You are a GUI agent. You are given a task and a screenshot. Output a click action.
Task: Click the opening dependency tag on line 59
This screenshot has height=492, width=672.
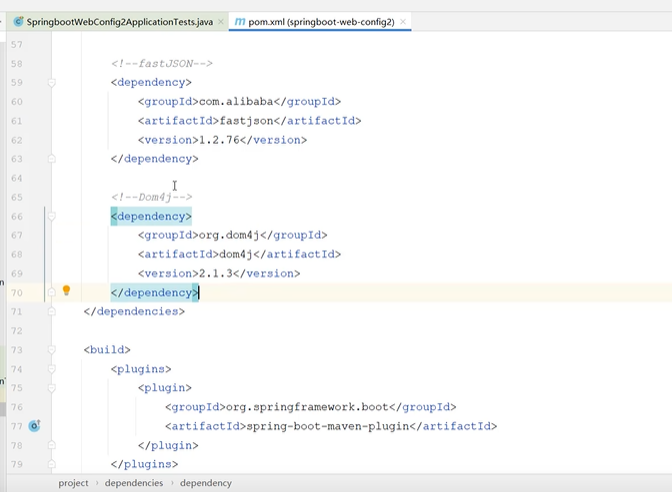click(x=151, y=82)
